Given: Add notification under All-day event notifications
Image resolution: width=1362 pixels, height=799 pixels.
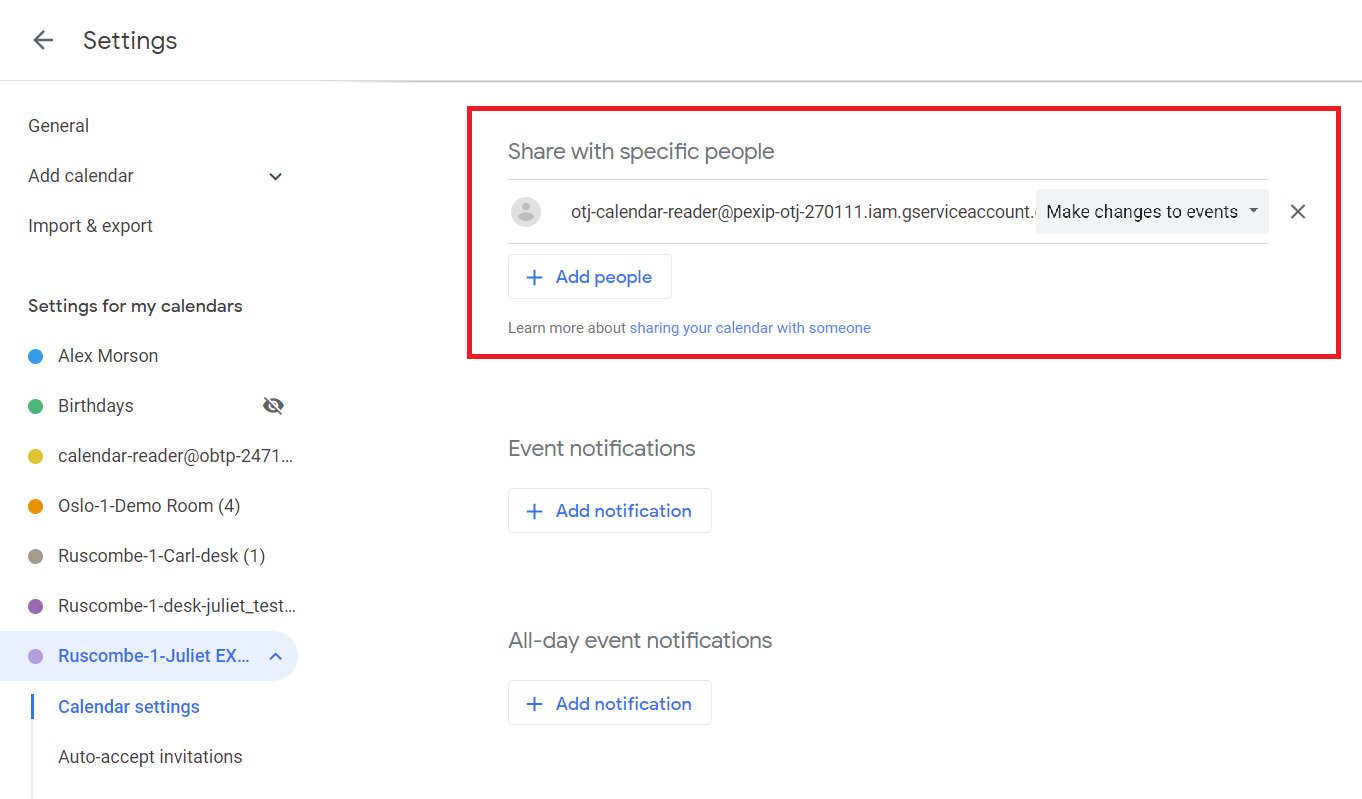Looking at the screenshot, I should 609,704.
